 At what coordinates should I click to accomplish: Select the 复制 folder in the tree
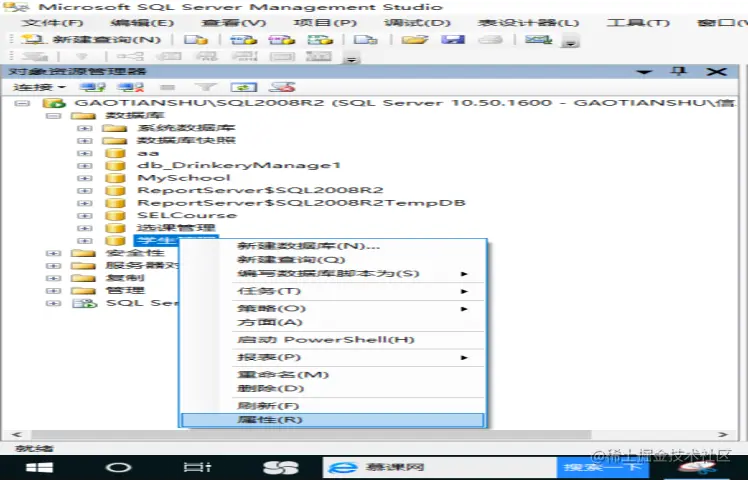125,278
